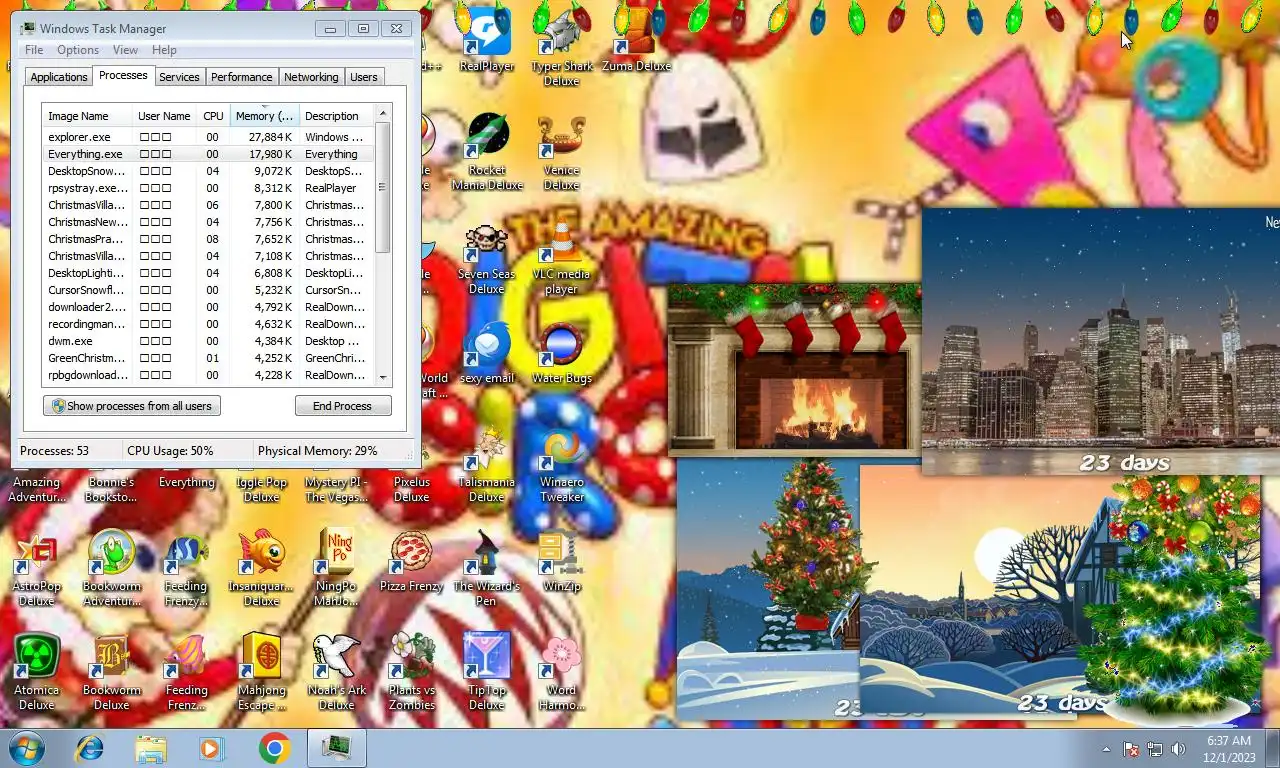Switch to the Performance tab
This screenshot has width=1280, height=768.
point(241,77)
